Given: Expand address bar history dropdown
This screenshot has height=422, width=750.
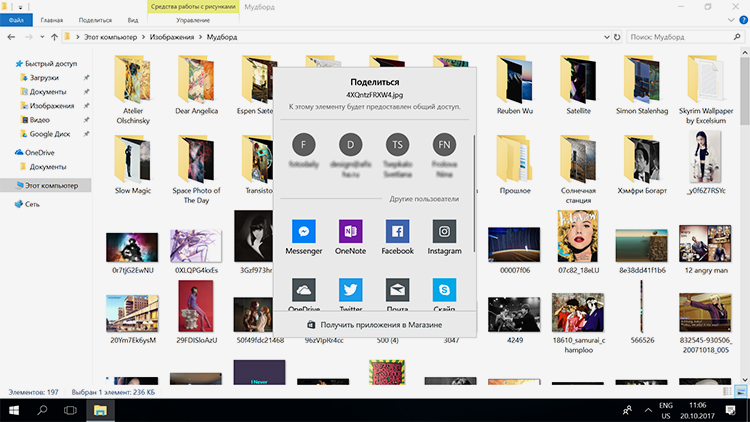Looking at the screenshot, I should 607,37.
